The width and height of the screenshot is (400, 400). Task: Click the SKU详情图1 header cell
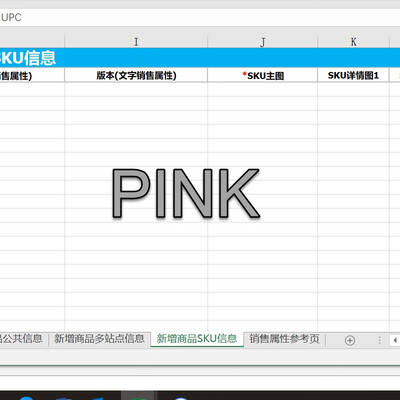point(353,76)
